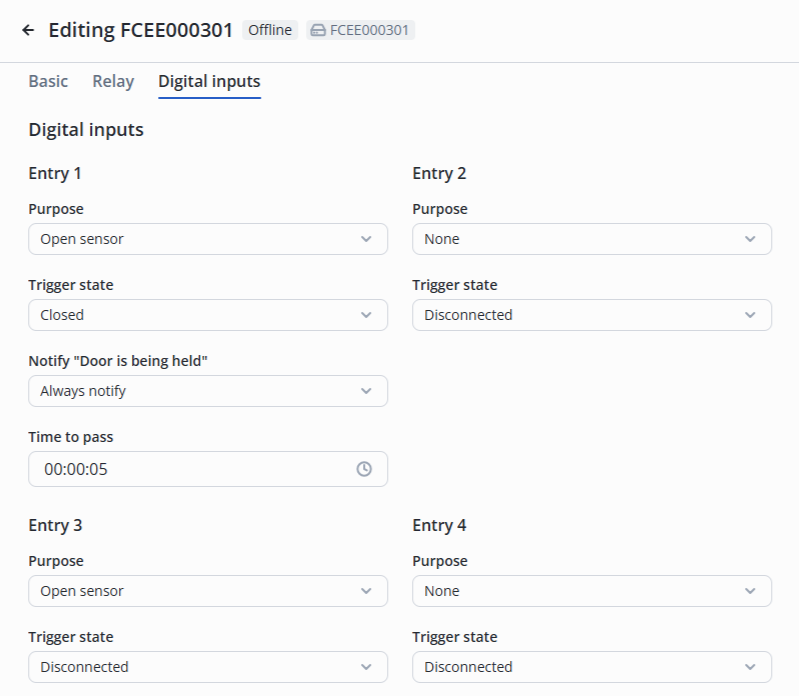This screenshot has width=799, height=696.
Task: Open Entry 1 Purpose dropdown
Action: pos(208,239)
